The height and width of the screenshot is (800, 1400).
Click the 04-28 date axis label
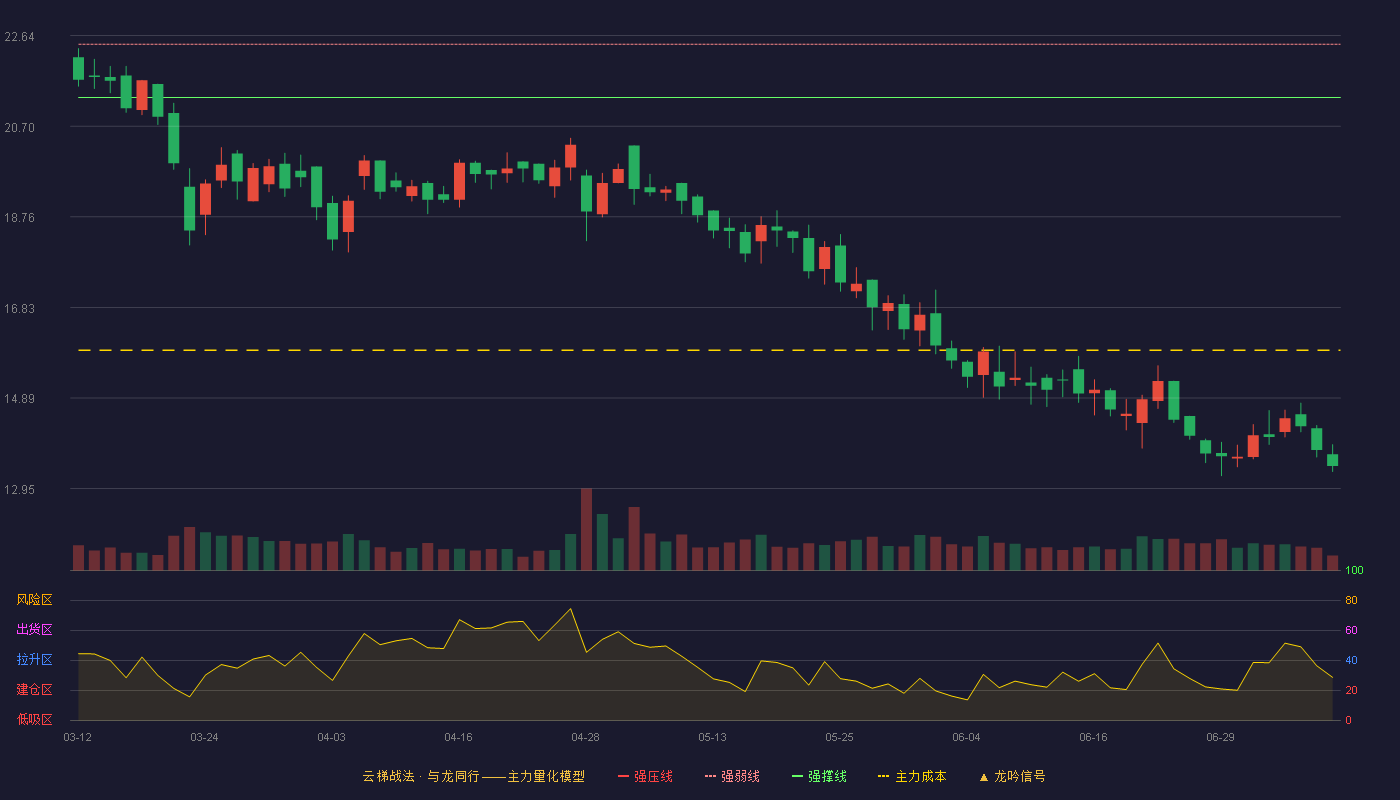tap(585, 737)
